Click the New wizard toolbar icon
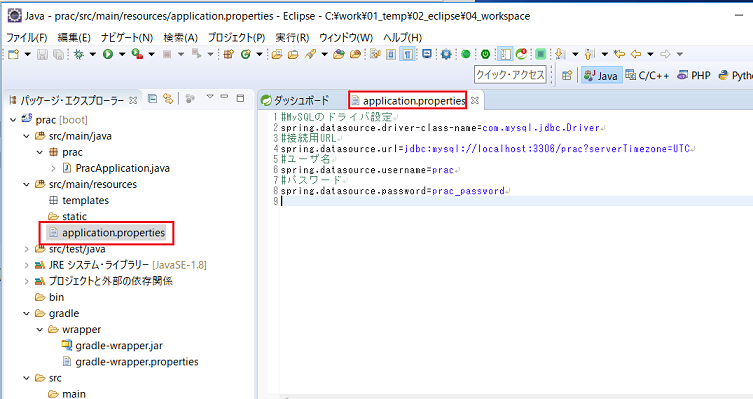The height and width of the screenshot is (399, 753). [x=13, y=54]
